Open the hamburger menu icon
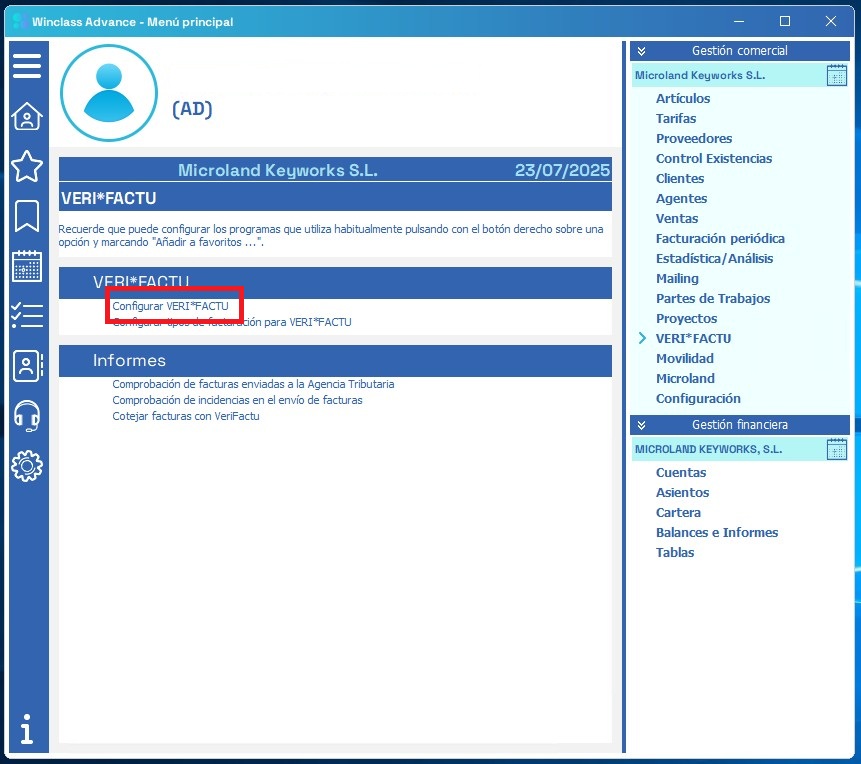Viewport: 861px width, 764px height. pos(27,66)
